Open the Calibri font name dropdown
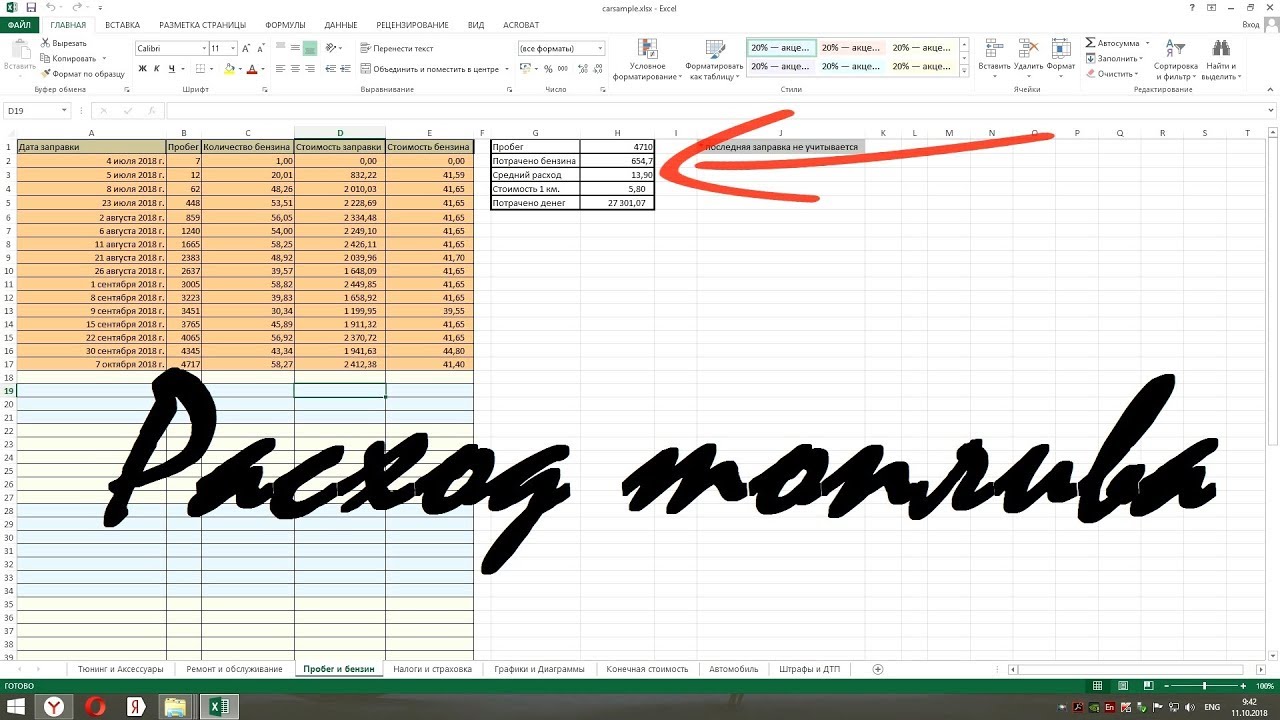Viewport: 1280px width, 720px height. point(203,48)
